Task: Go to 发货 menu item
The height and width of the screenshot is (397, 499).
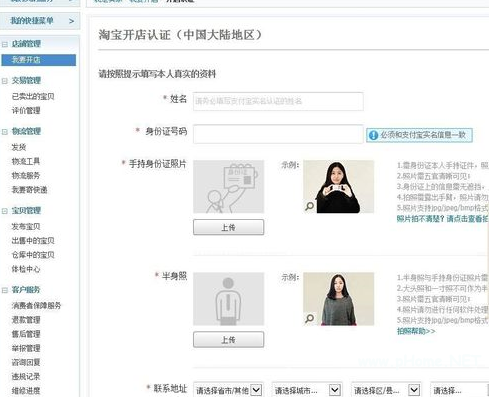Action: click(x=19, y=147)
